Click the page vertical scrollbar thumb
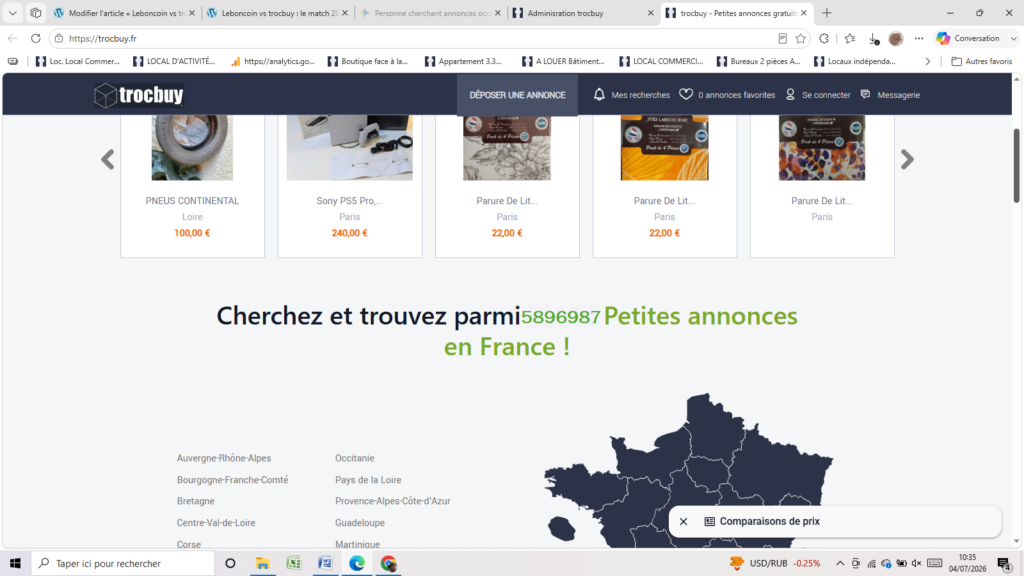This screenshot has width=1024, height=576. pos(1016,166)
